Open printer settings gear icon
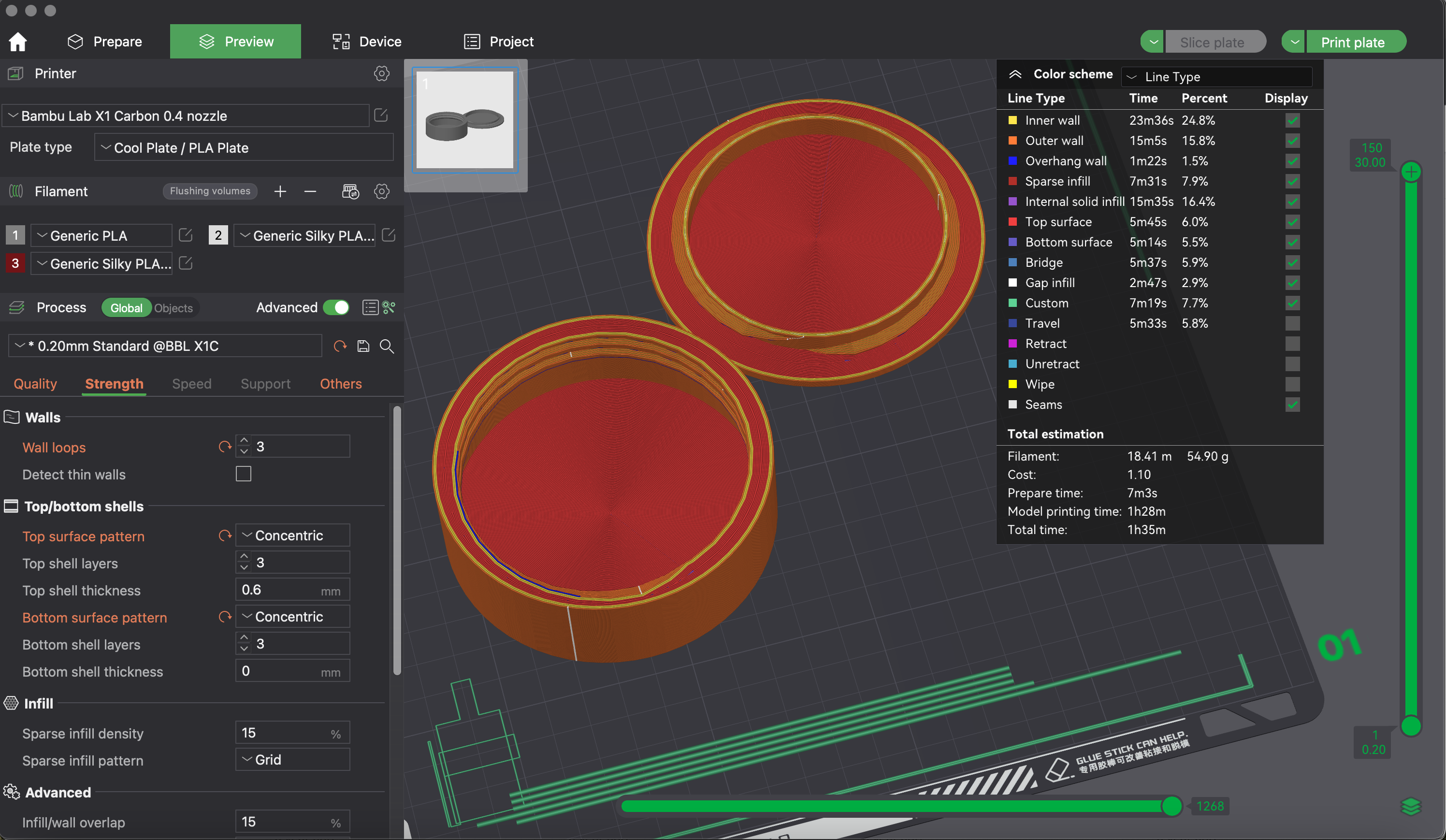The image size is (1446, 840). [x=382, y=73]
